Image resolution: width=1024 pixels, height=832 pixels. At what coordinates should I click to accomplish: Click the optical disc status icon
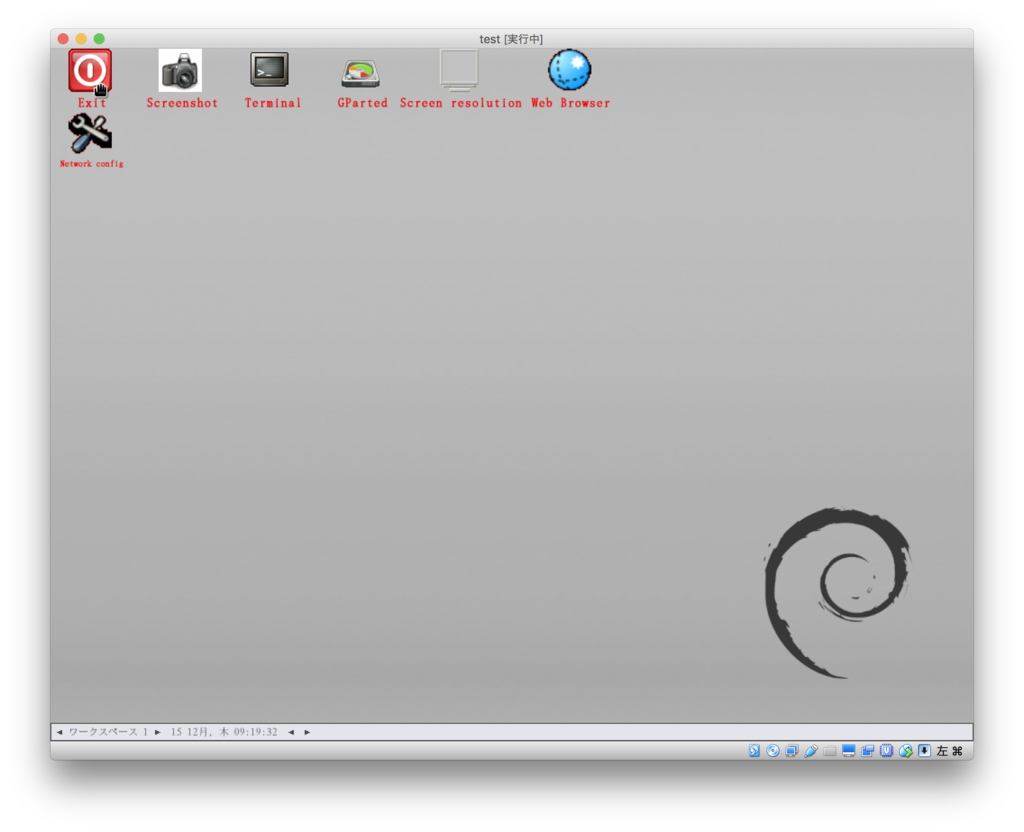pyautogui.click(x=773, y=751)
